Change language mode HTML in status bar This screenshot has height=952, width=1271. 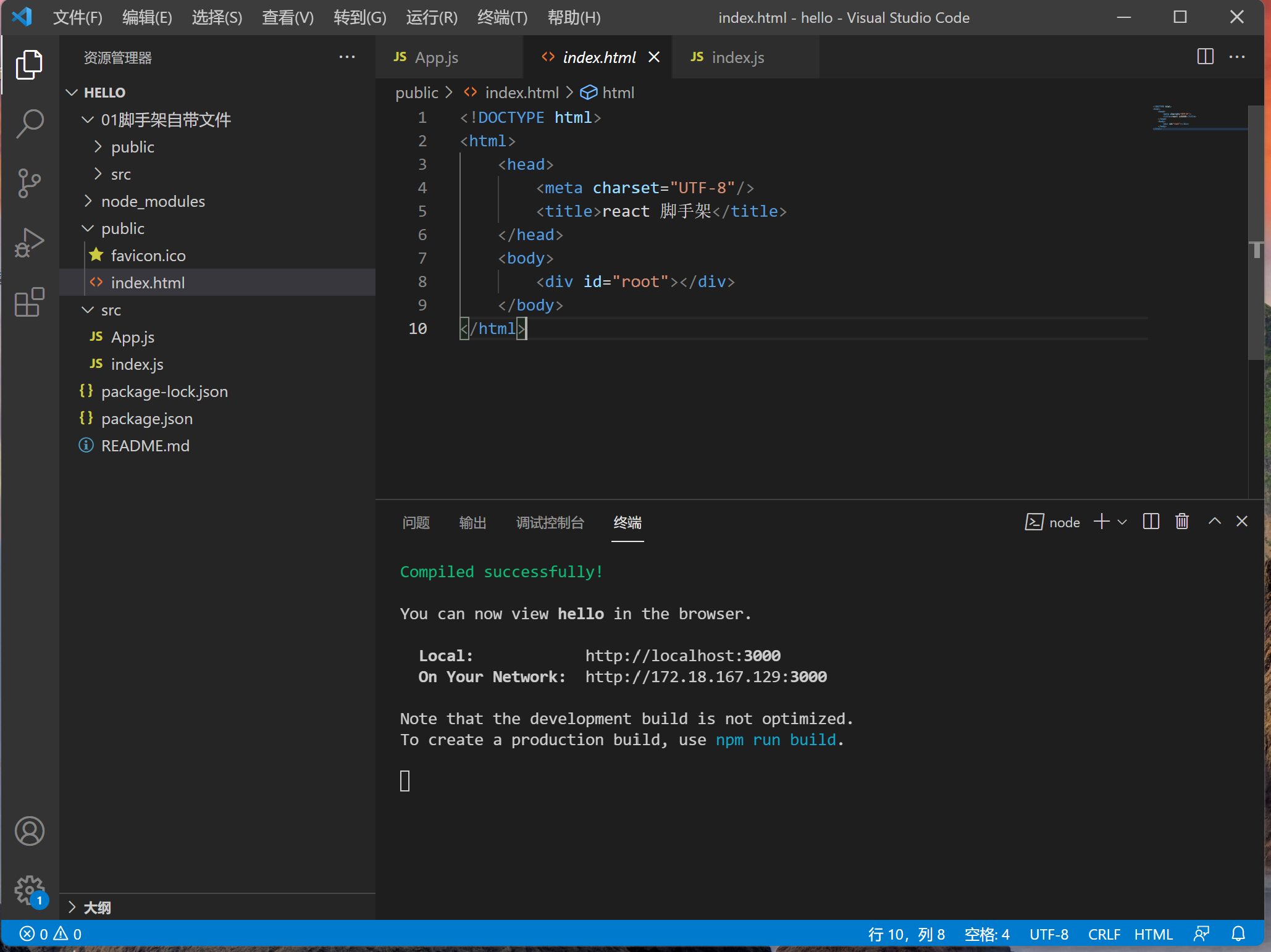1153,934
